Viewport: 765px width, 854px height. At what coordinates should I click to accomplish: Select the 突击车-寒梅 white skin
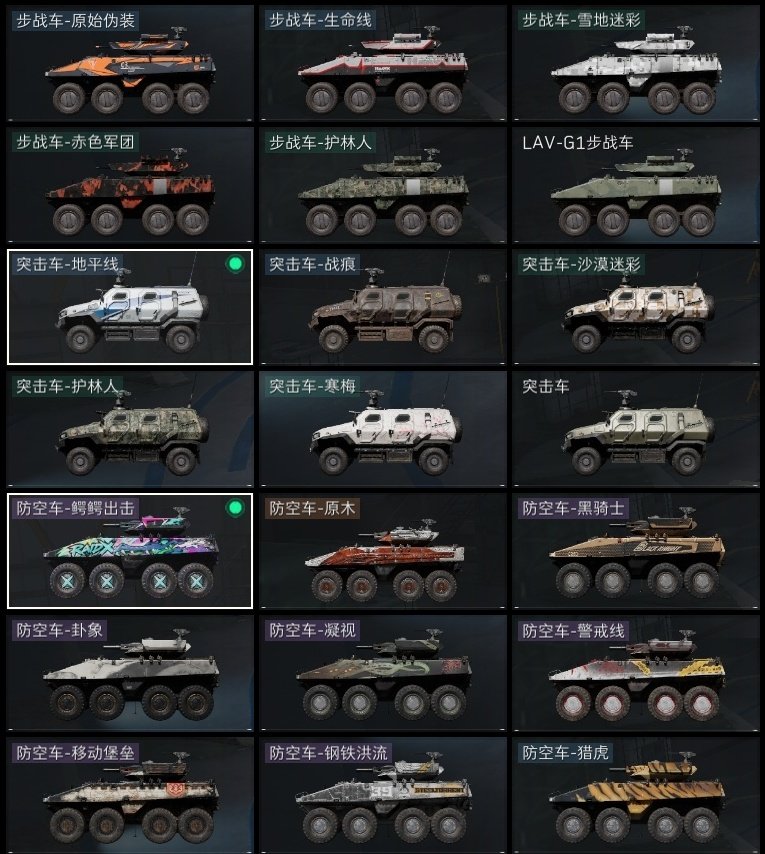(383, 429)
